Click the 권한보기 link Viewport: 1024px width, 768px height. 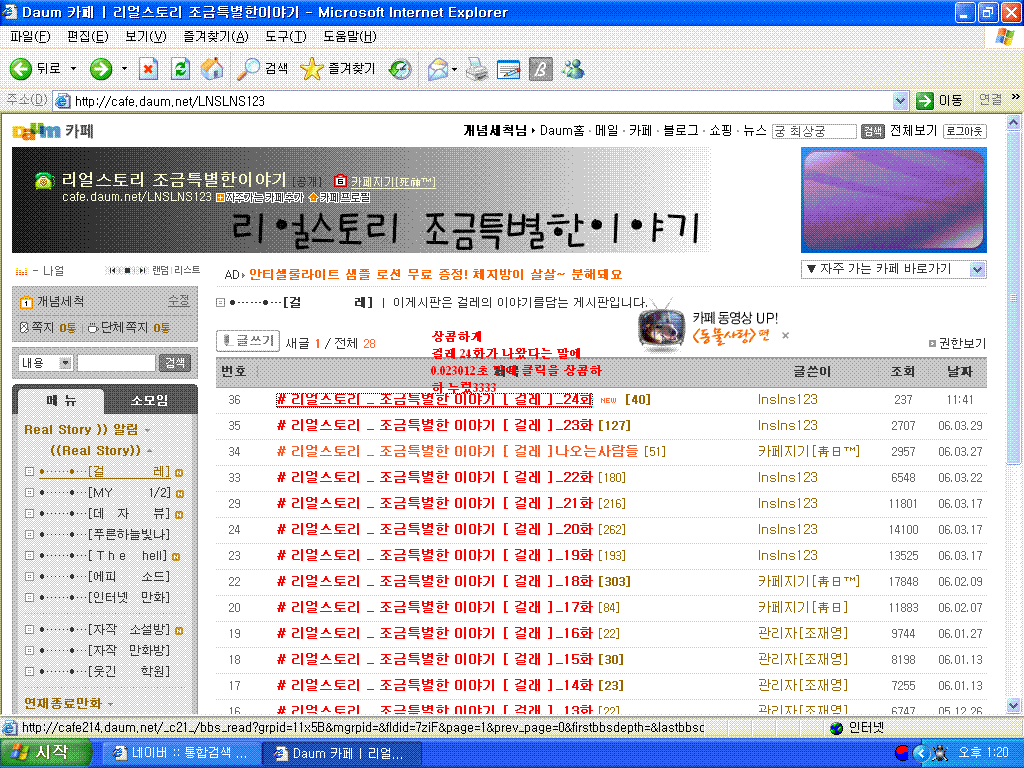click(957, 344)
